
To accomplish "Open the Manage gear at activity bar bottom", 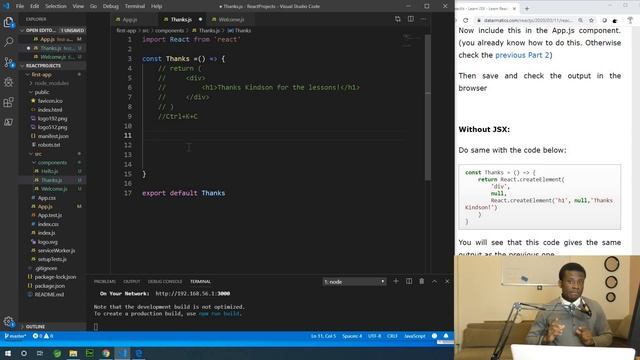I will click(9, 321).
